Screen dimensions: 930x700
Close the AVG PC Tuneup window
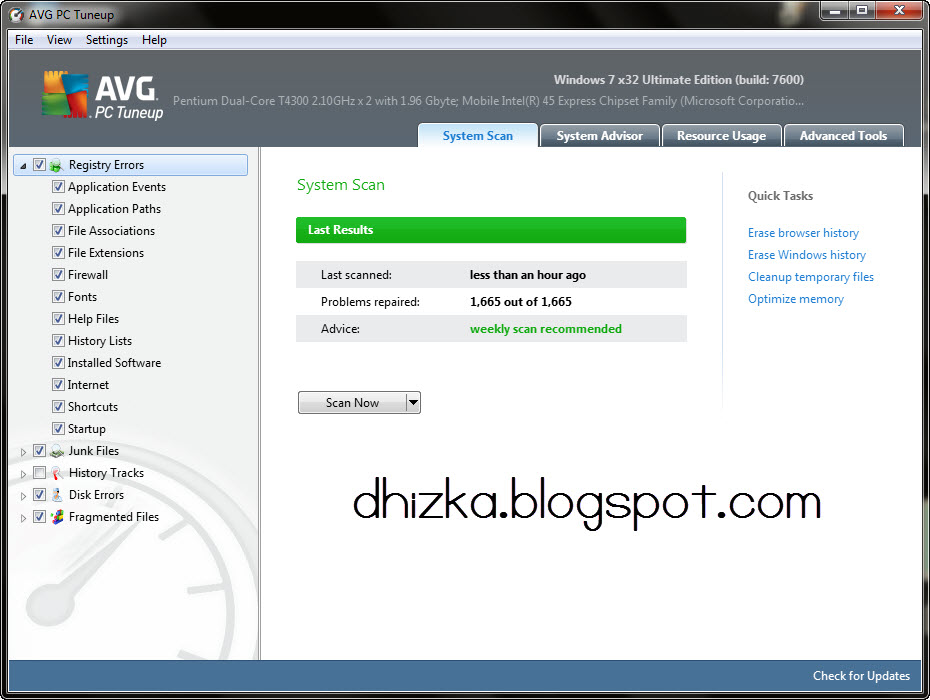click(899, 10)
